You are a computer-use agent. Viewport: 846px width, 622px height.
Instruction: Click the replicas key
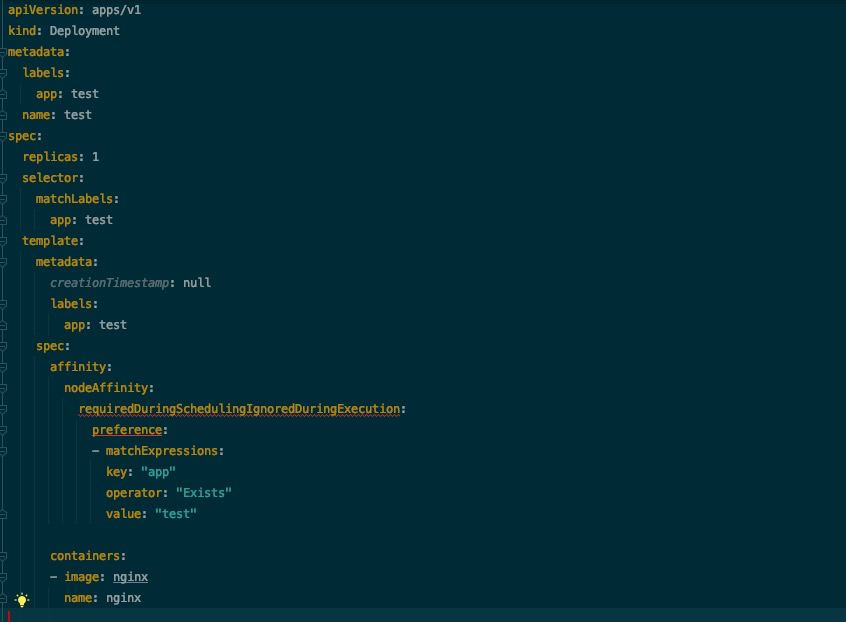tap(50, 157)
